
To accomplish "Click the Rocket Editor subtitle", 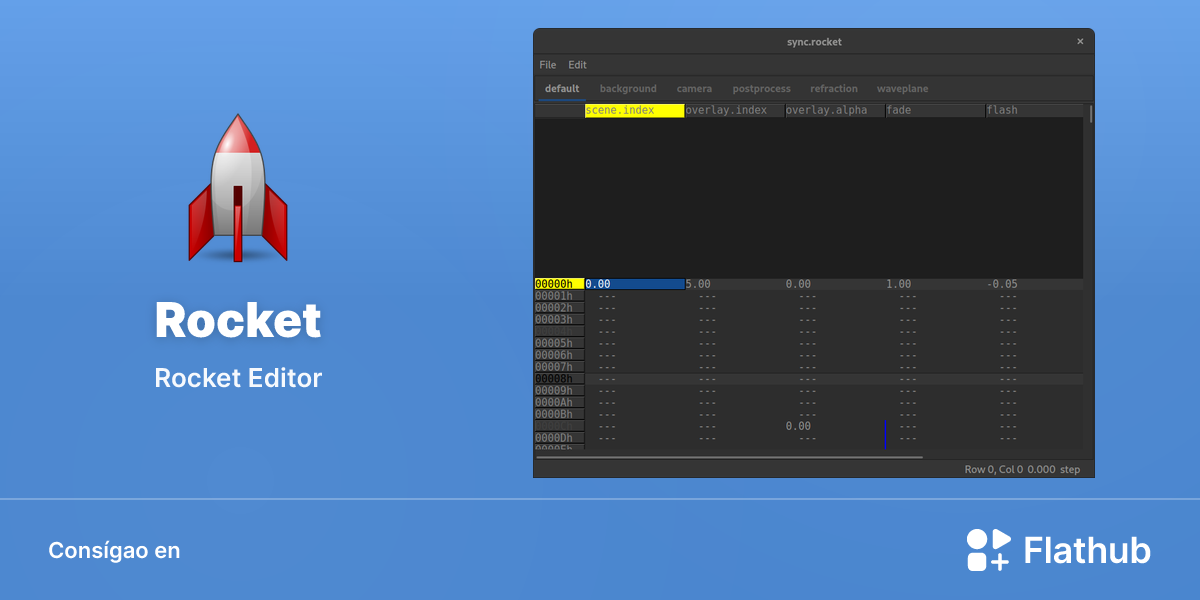I will 238,378.
